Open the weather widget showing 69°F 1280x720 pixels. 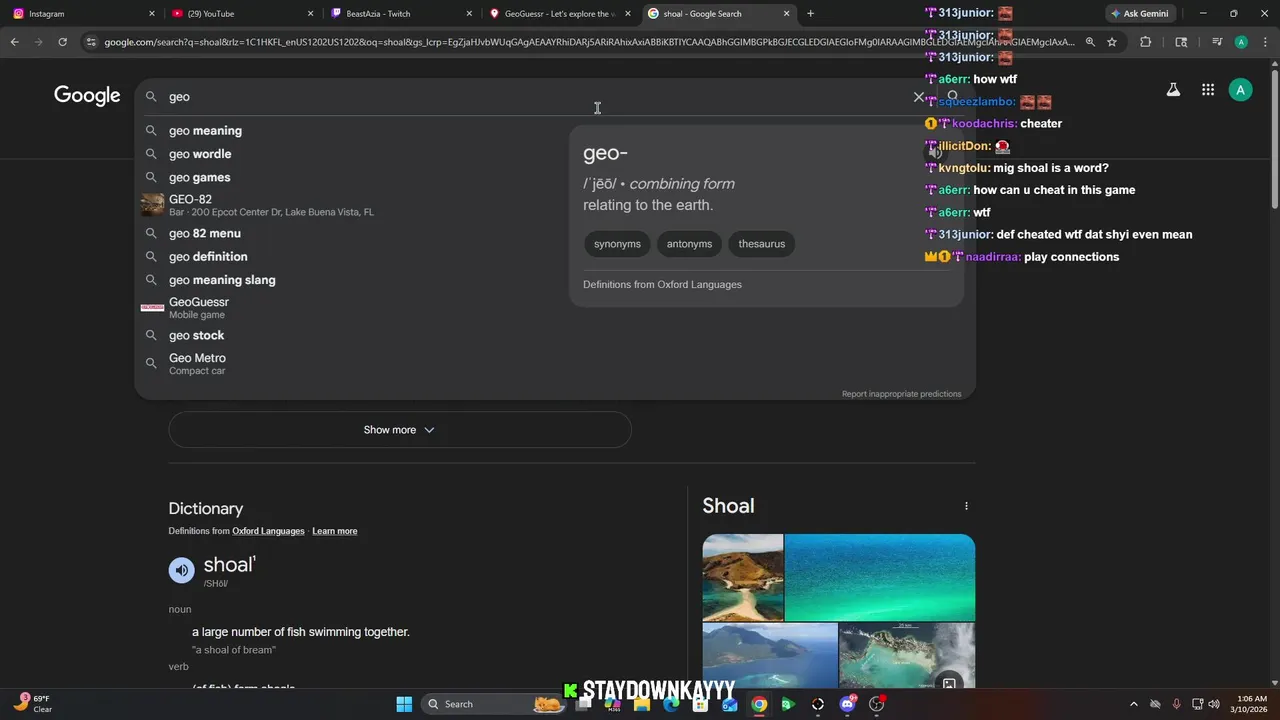pos(32,704)
